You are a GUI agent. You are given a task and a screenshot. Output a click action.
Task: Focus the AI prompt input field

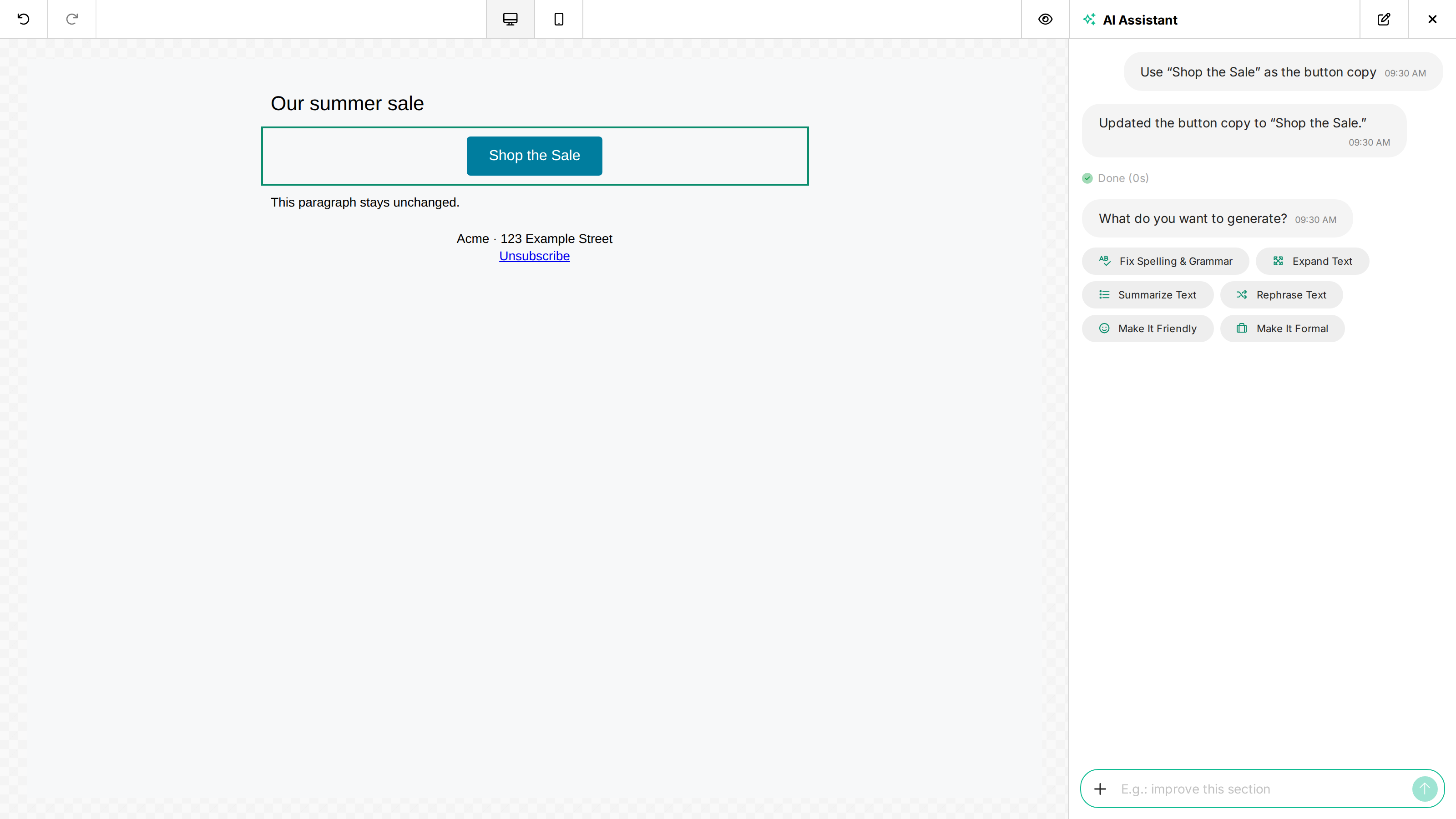[1262, 789]
